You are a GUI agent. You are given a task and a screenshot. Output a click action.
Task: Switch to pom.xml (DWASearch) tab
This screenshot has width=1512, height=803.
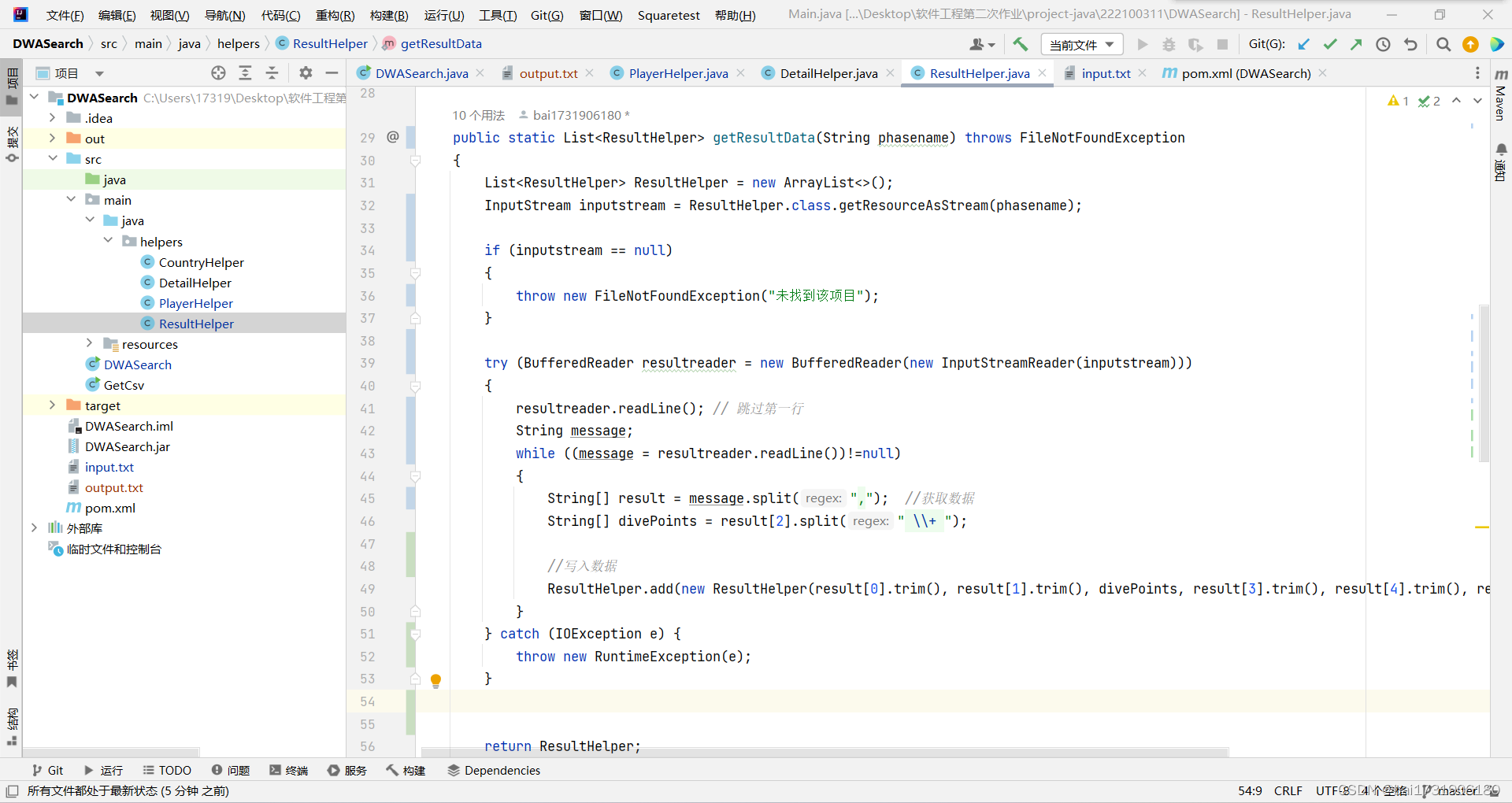pyautogui.click(x=1246, y=73)
